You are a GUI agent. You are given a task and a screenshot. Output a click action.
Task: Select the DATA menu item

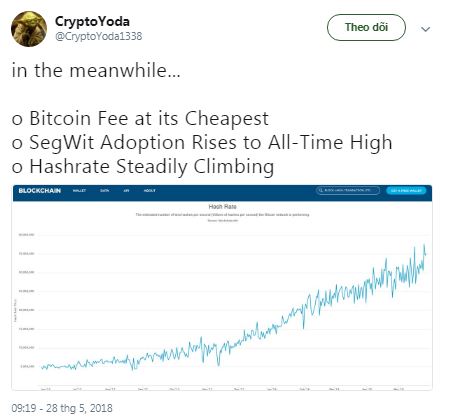[105, 191]
